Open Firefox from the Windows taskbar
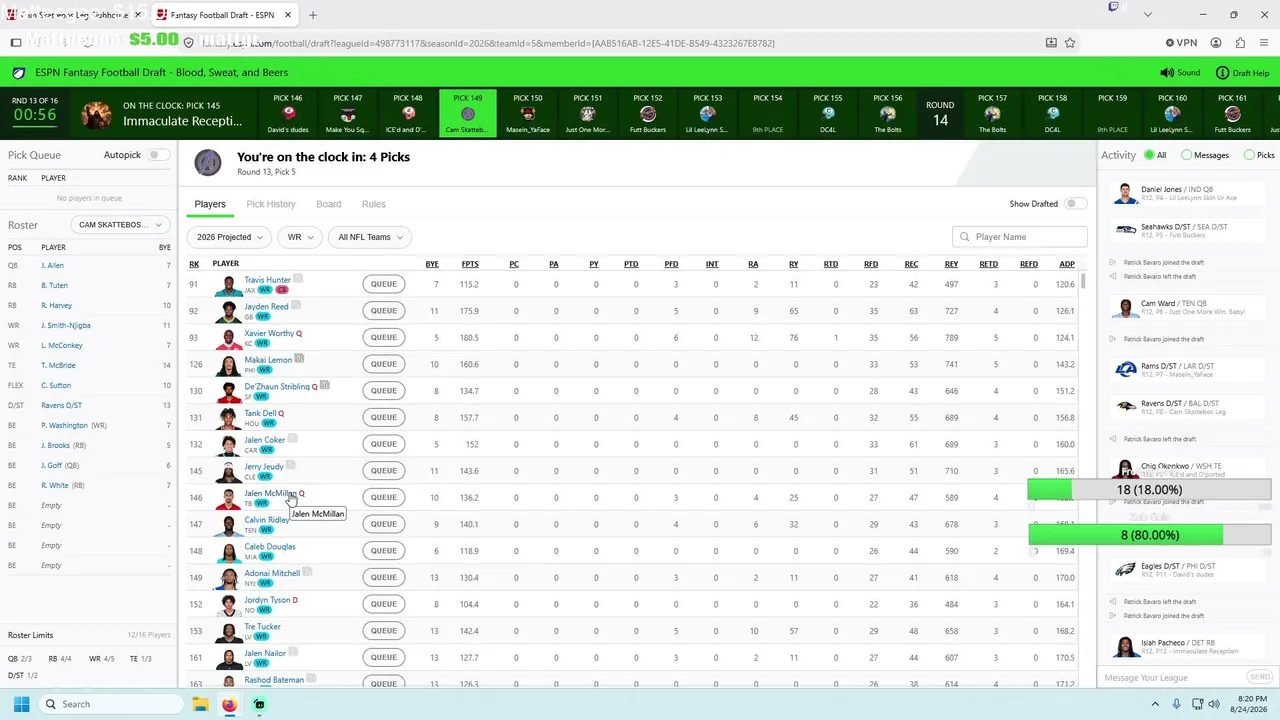1280x720 pixels. pyautogui.click(x=230, y=704)
